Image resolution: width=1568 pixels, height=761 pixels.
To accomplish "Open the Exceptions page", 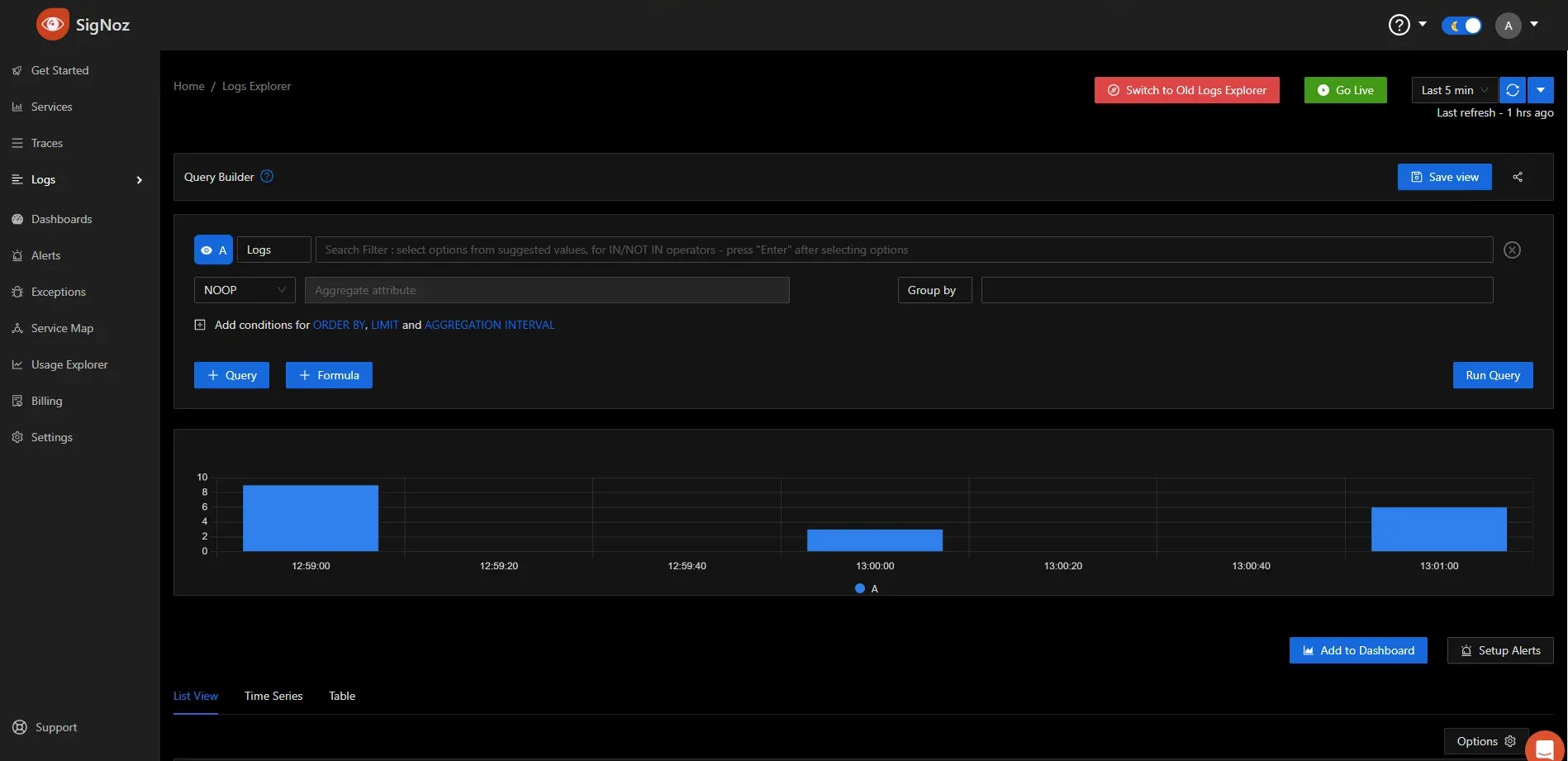I will (58, 292).
